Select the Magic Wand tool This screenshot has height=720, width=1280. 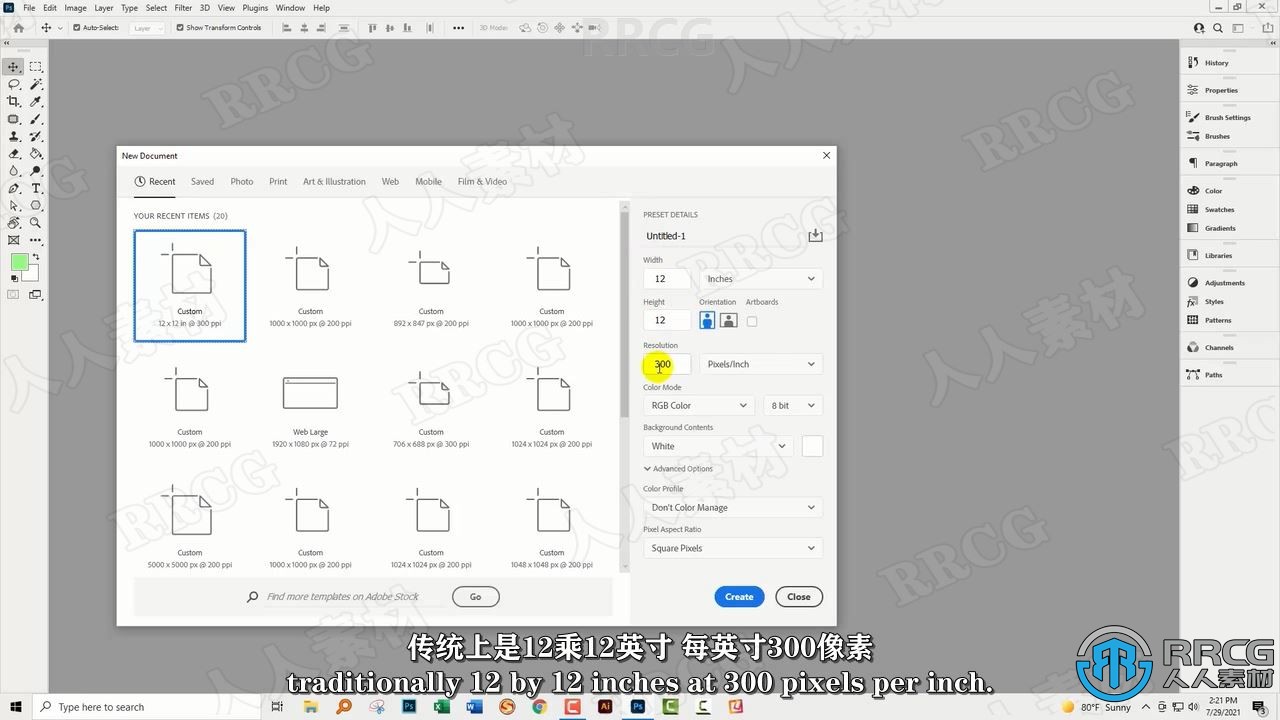36,84
